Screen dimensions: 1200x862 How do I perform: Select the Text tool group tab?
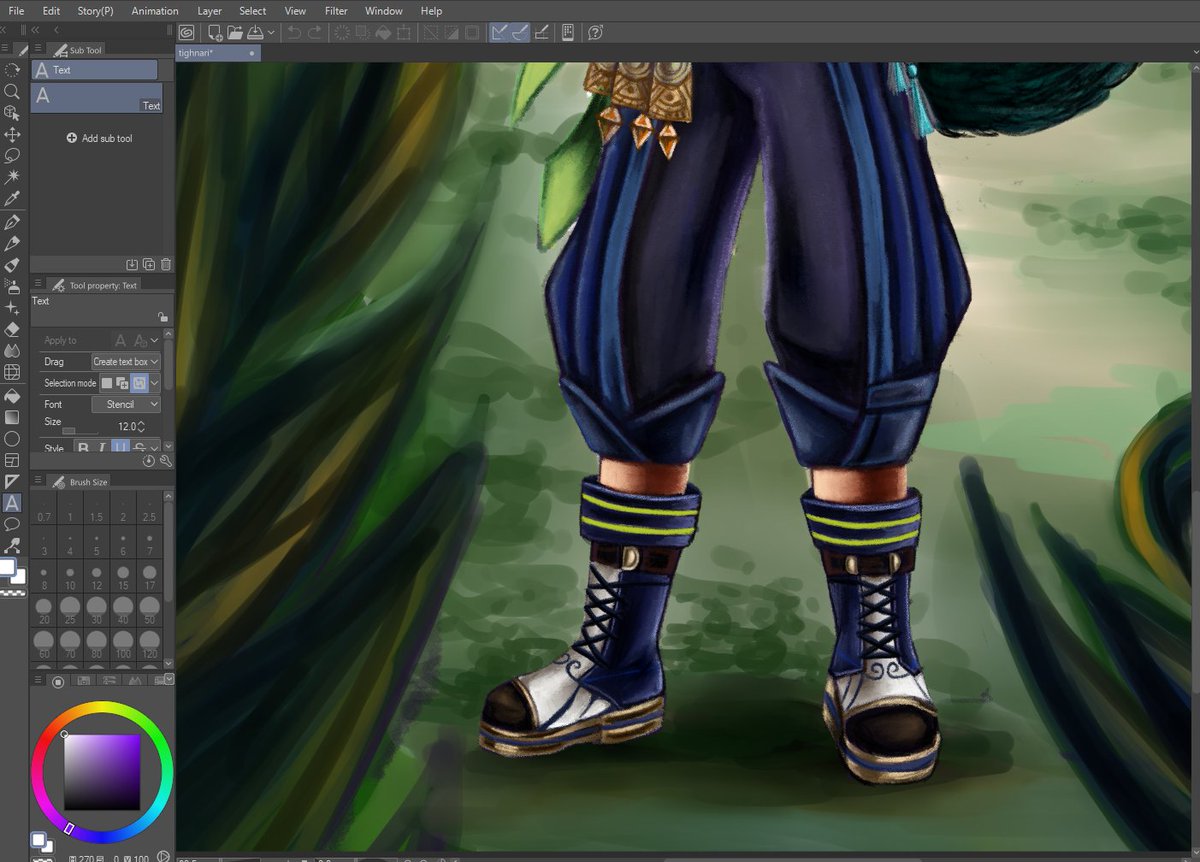click(95, 70)
